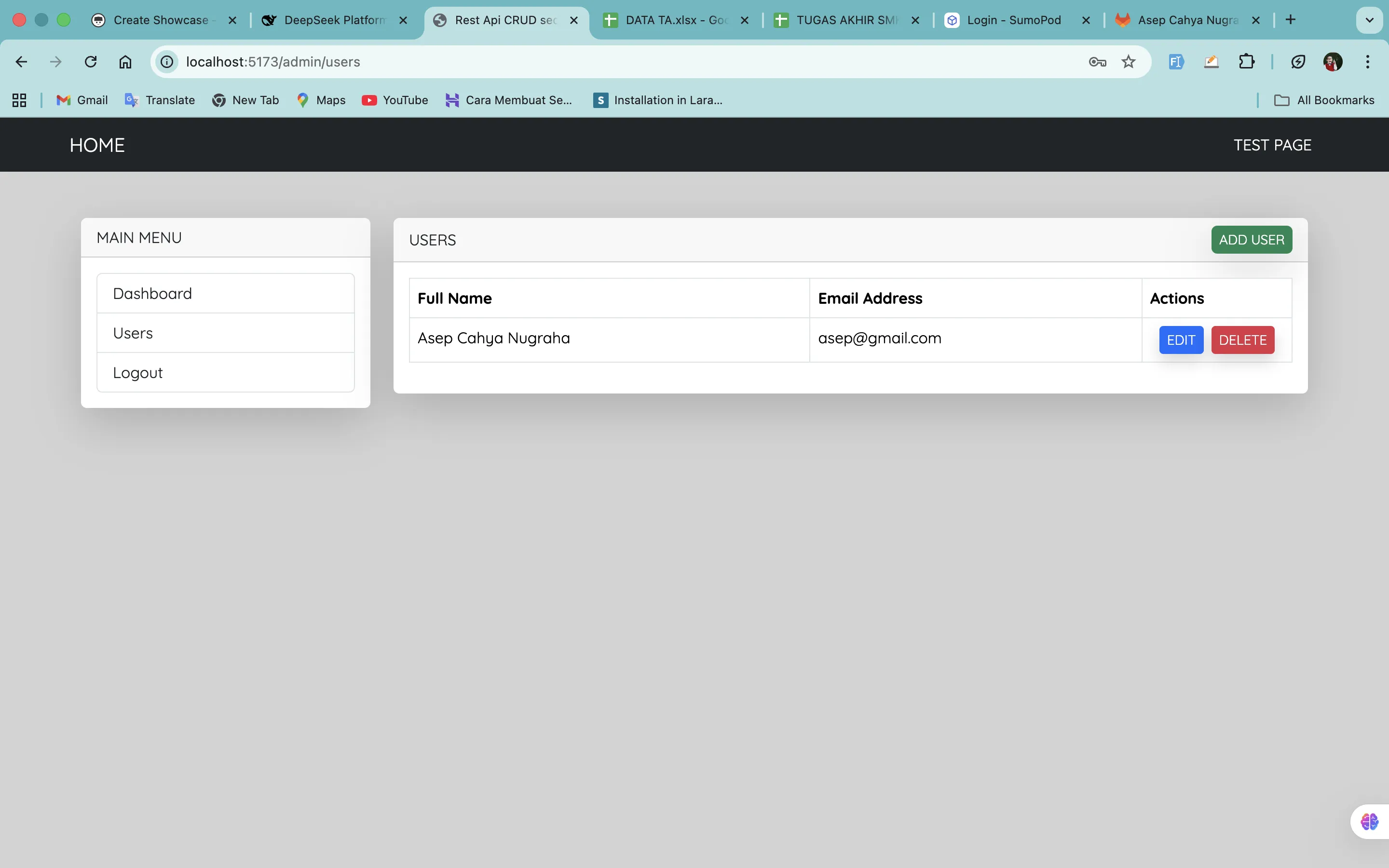Close the Create Showcase tab
This screenshot has height=868, width=1389.
click(x=232, y=20)
